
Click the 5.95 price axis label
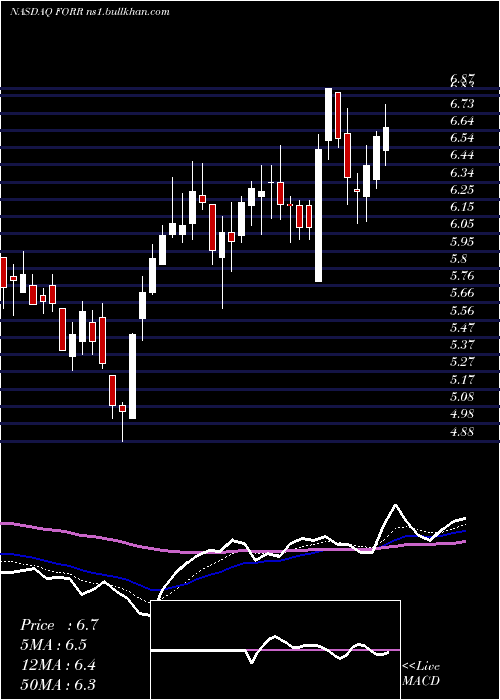click(x=462, y=241)
